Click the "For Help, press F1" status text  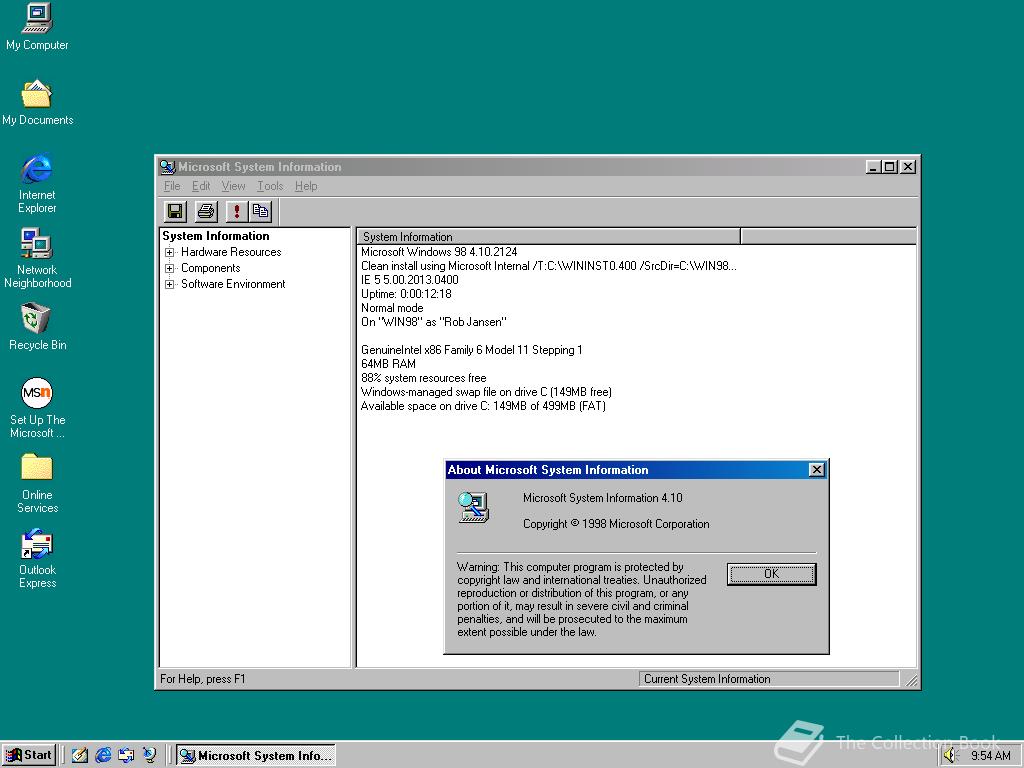coord(202,679)
